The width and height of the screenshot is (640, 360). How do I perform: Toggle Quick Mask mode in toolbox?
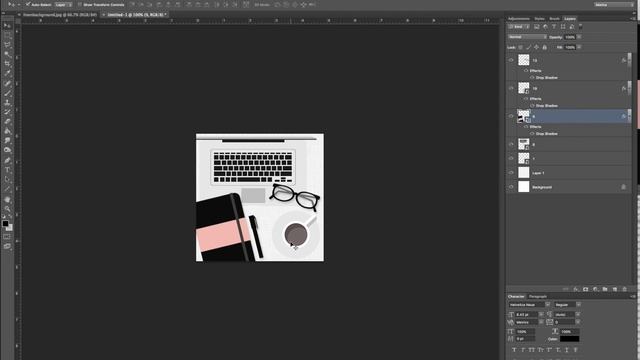click(7, 237)
